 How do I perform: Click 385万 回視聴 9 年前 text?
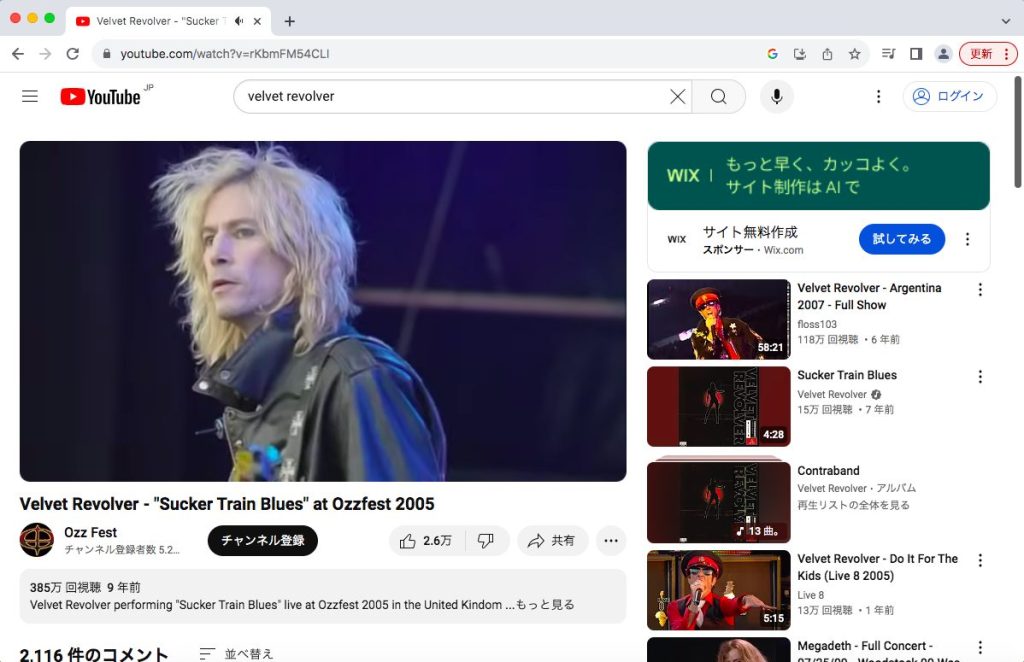tap(85, 588)
